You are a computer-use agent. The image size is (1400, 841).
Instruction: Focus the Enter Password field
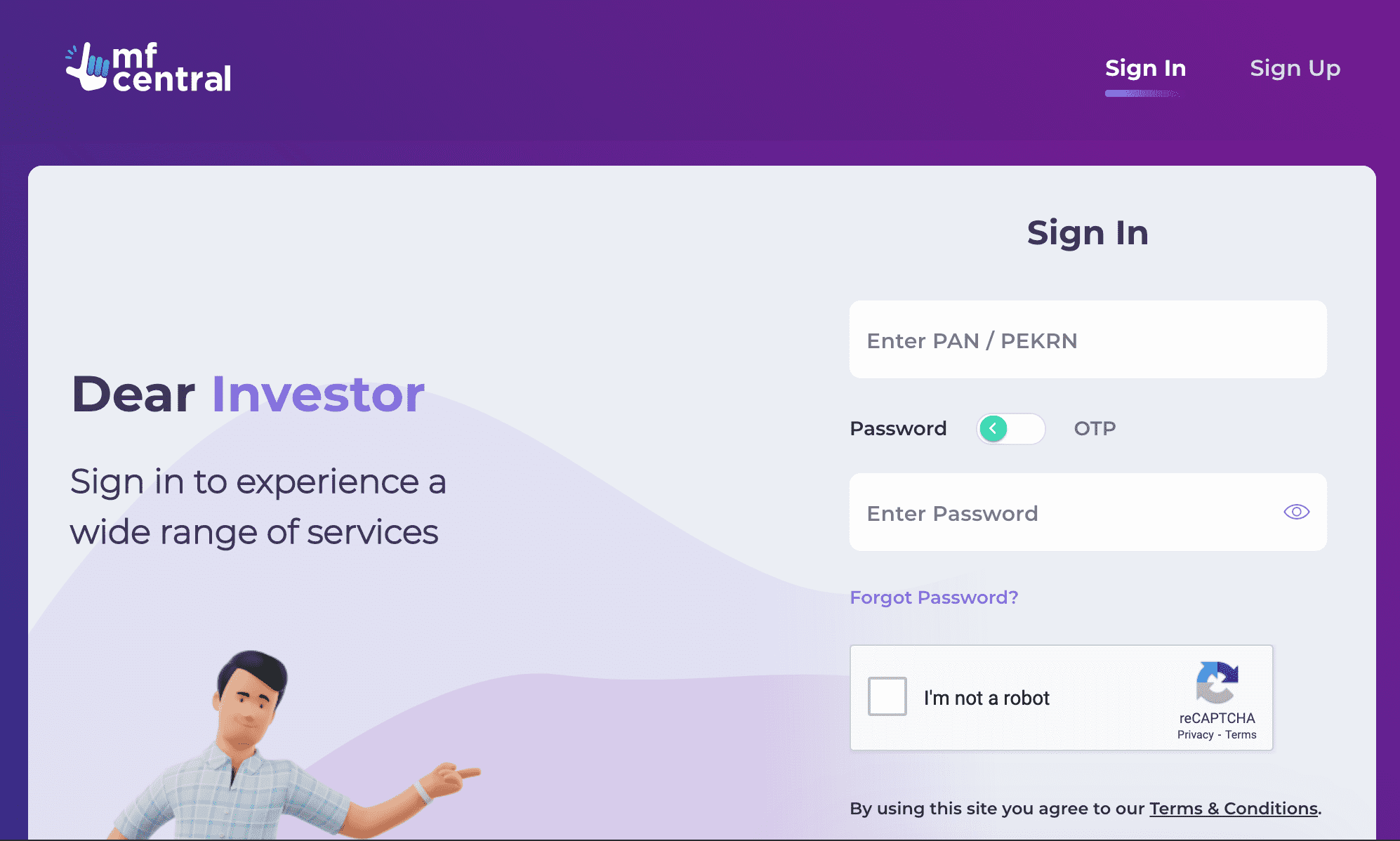tap(1088, 512)
